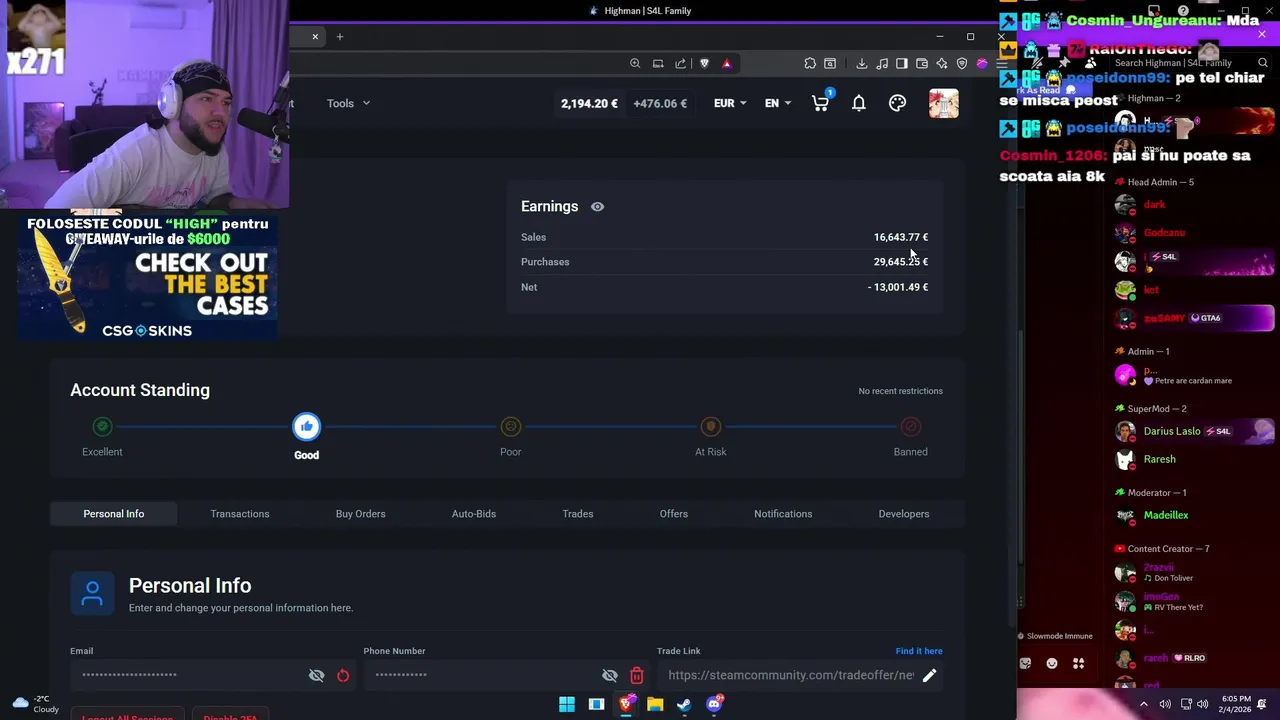This screenshot has height=720, width=1280.
Task: Show hidden system tray icons chevron
Action: (x=1144, y=704)
